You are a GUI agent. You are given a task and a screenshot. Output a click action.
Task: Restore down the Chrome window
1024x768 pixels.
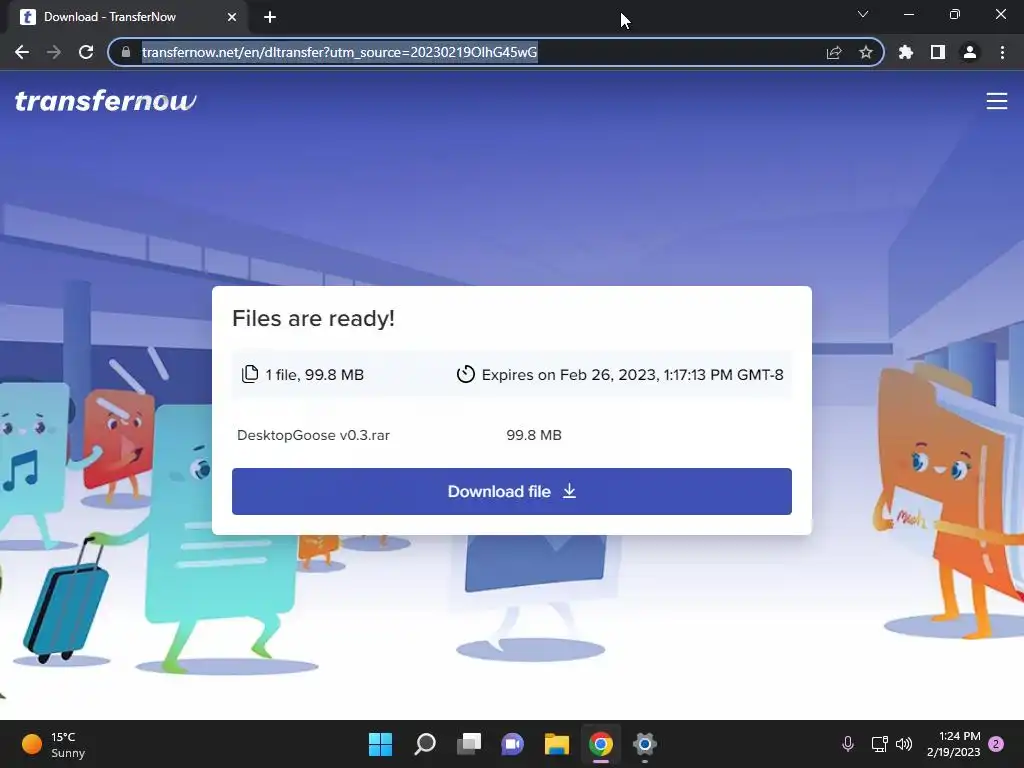[x=955, y=14]
